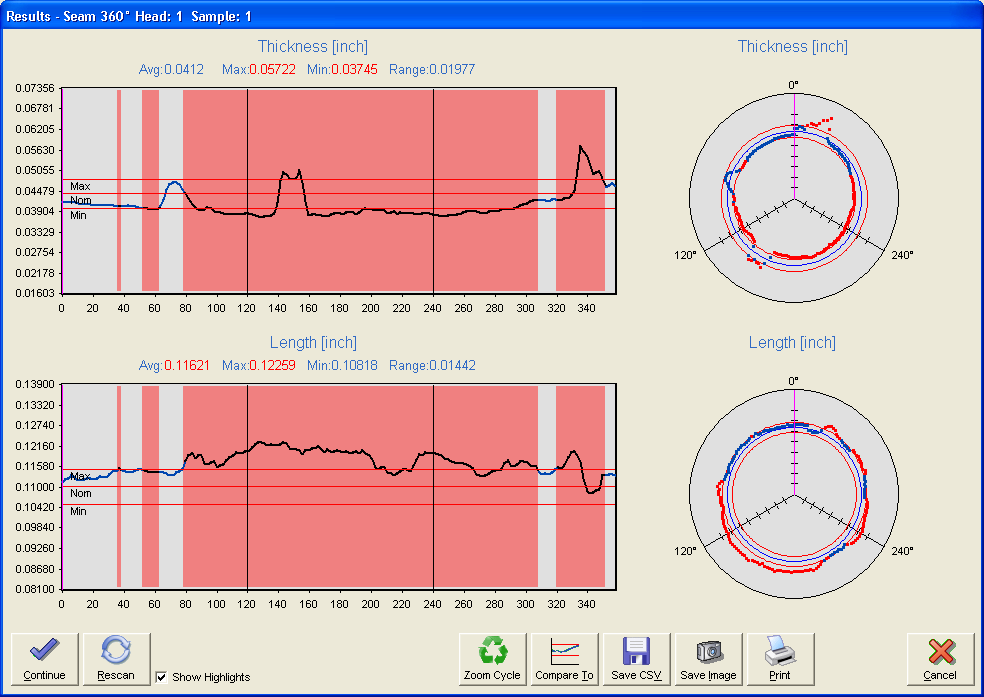Viewport: 984px width, 697px height.
Task: Click the Nom limit label in Length graph
Action: click(x=80, y=494)
